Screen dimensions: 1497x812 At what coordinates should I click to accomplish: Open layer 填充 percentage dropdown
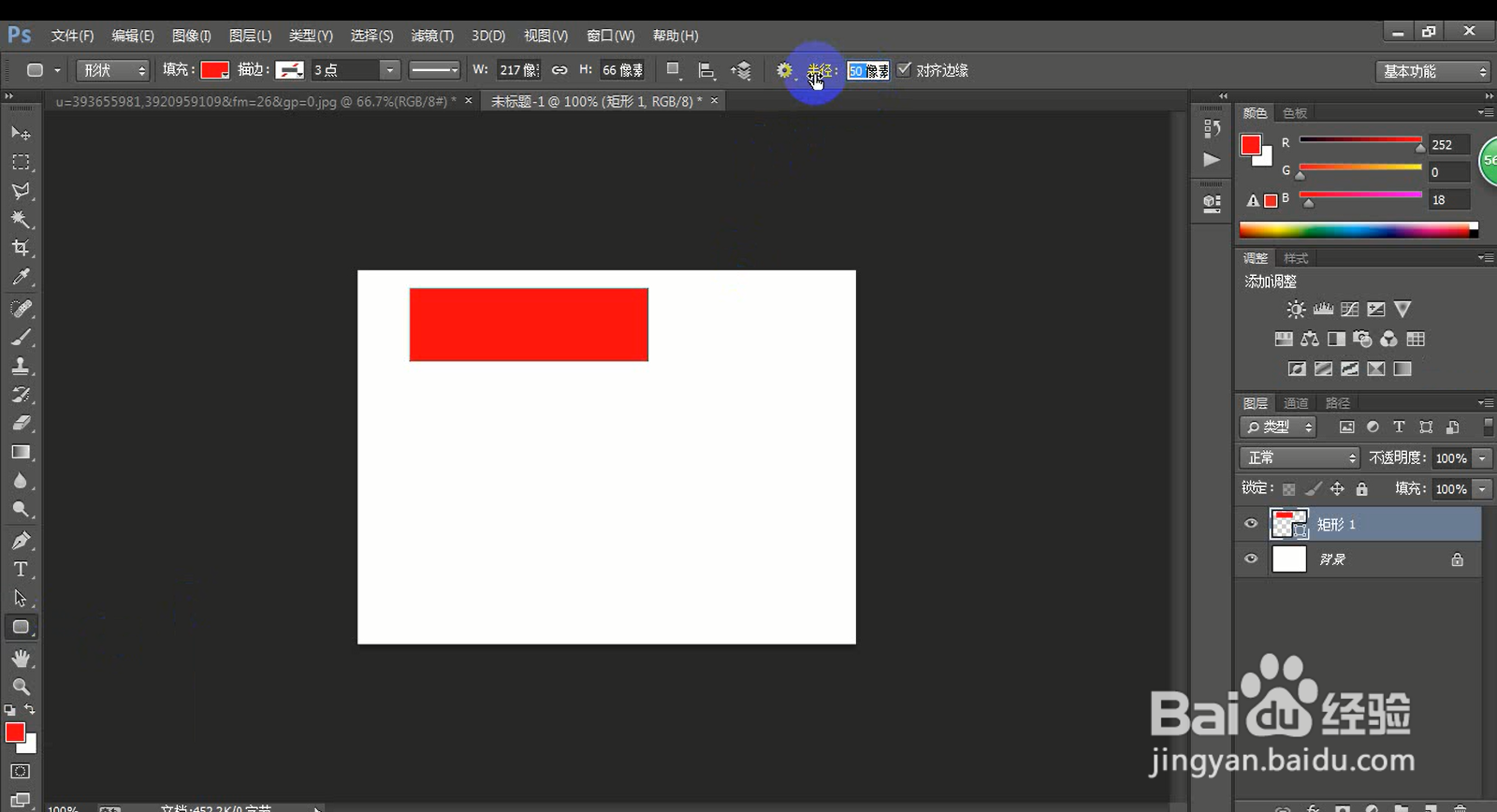1482,489
